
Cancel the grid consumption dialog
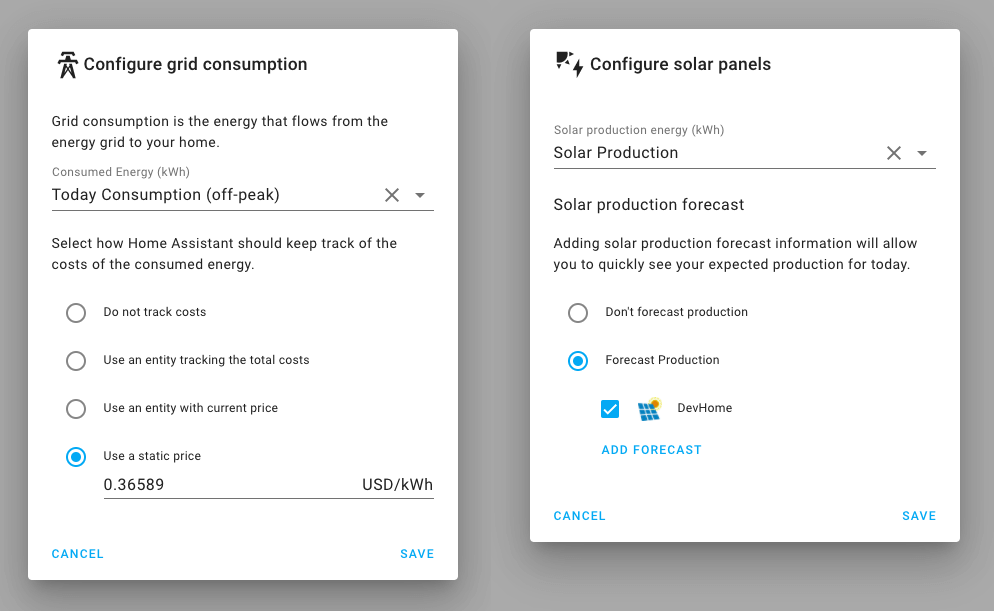pos(77,554)
